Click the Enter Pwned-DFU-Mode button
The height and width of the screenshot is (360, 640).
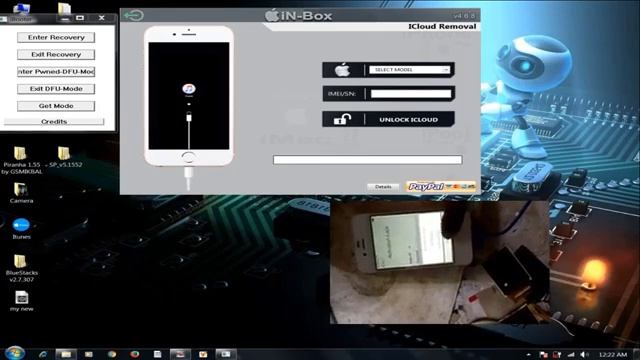click(56, 71)
